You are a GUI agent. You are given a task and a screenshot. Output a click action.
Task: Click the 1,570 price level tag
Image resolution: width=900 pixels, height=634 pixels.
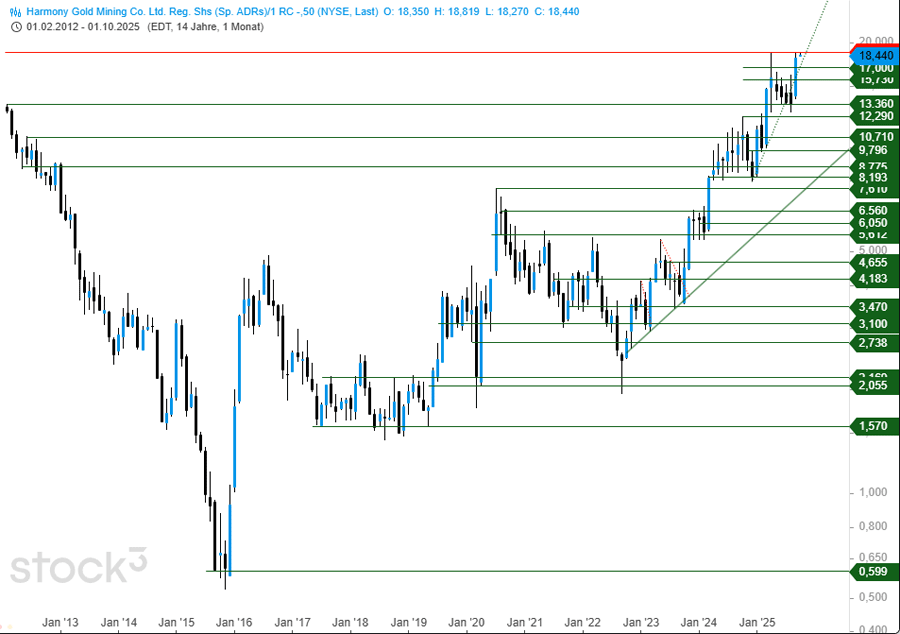873,426
